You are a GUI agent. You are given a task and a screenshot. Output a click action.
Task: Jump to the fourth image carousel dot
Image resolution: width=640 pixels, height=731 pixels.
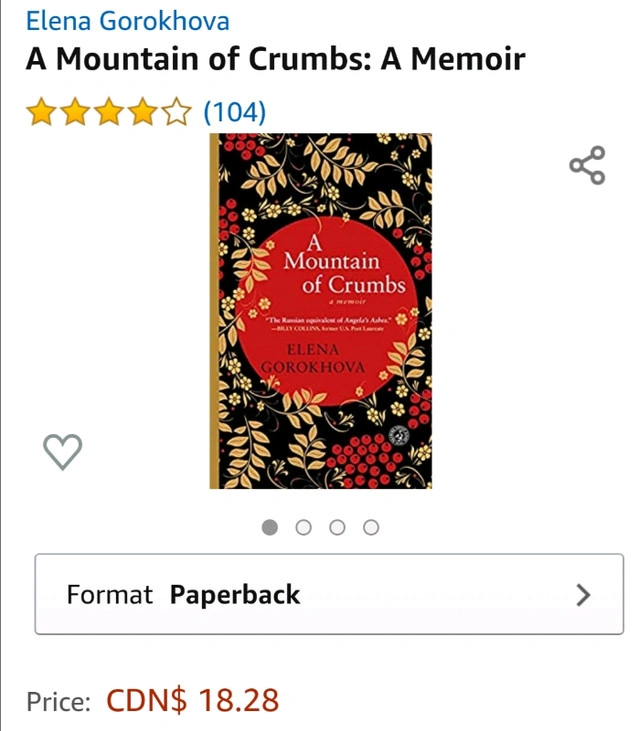[x=371, y=527]
